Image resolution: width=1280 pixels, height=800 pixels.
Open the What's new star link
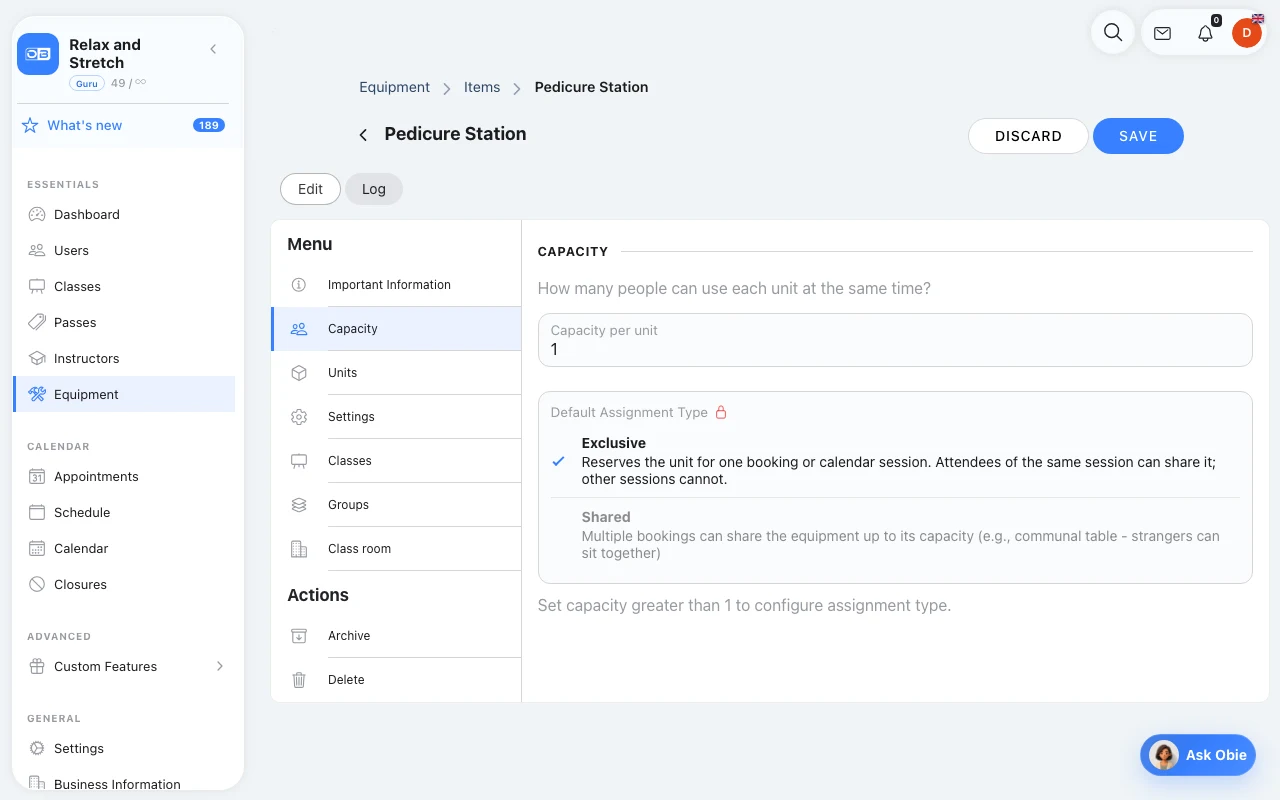pyautogui.click(x=72, y=125)
